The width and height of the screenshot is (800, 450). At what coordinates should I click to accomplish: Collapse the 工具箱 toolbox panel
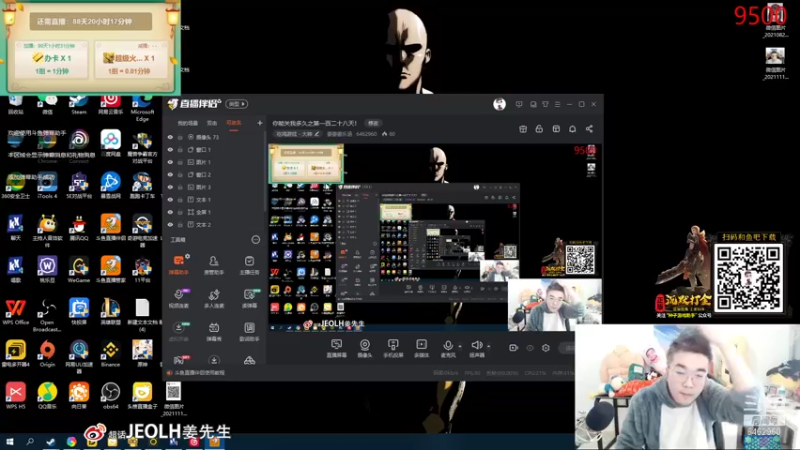click(x=256, y=239)
